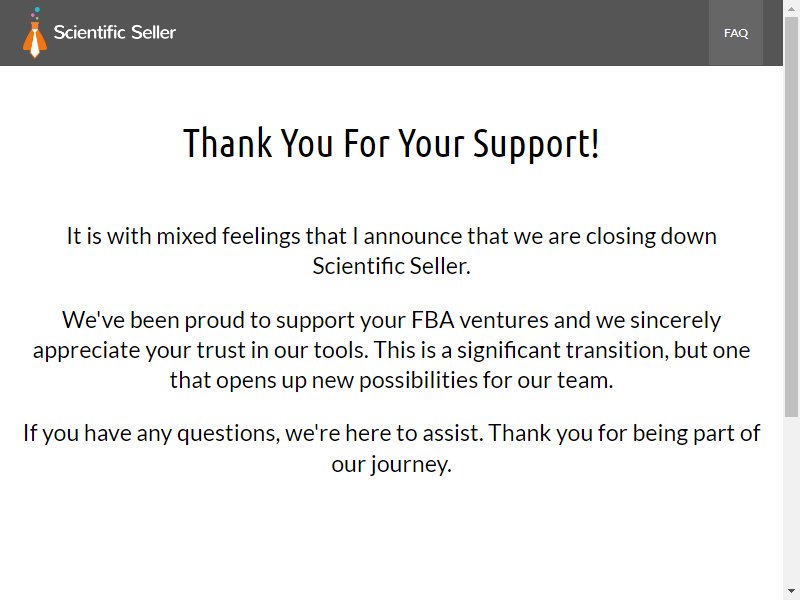Click the centered "Scientific Seller." text in the announcement
This screenshot has width=800, height=600.
(x=391, y=266)
